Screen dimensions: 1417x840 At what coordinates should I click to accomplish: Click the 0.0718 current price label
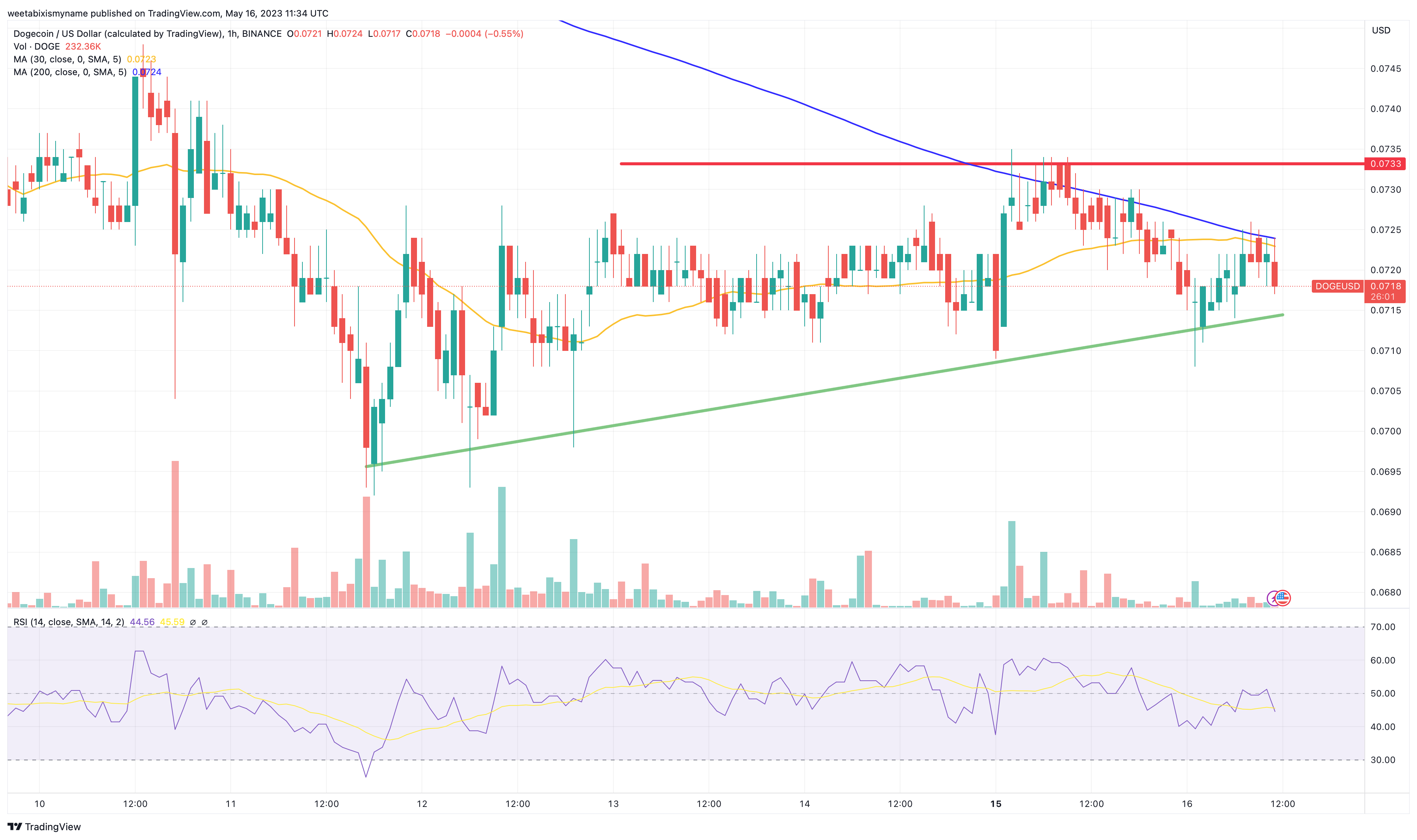pyautogui.click(x=1385, y=286)
